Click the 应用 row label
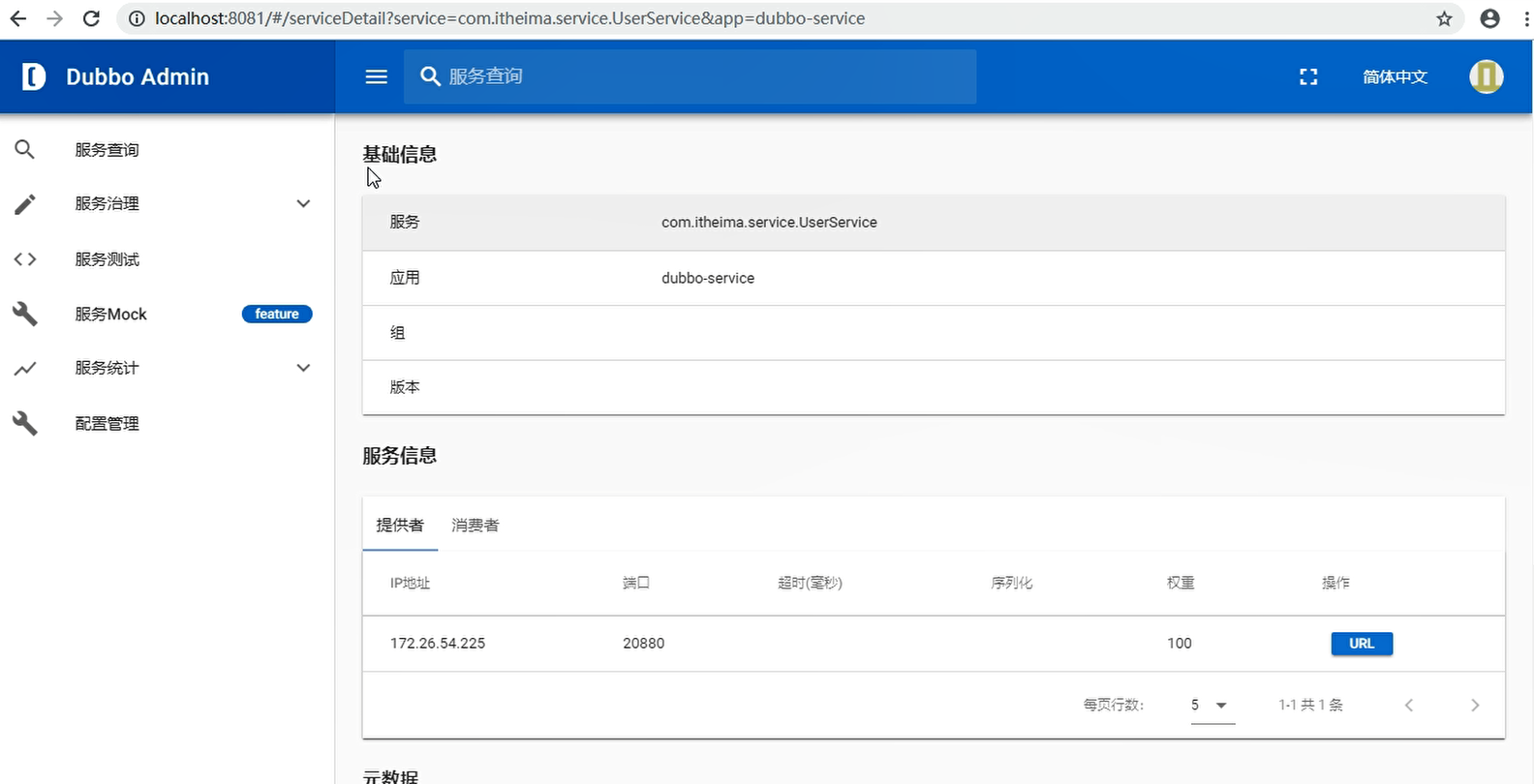The height and width of the screenshot is (784, 1534). coord(405,278)
